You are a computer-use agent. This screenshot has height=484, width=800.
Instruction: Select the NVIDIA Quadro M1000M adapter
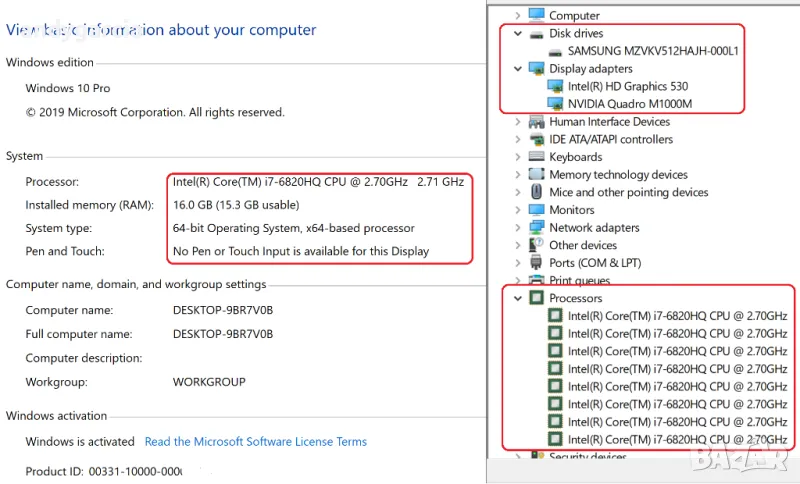(629, 104)
